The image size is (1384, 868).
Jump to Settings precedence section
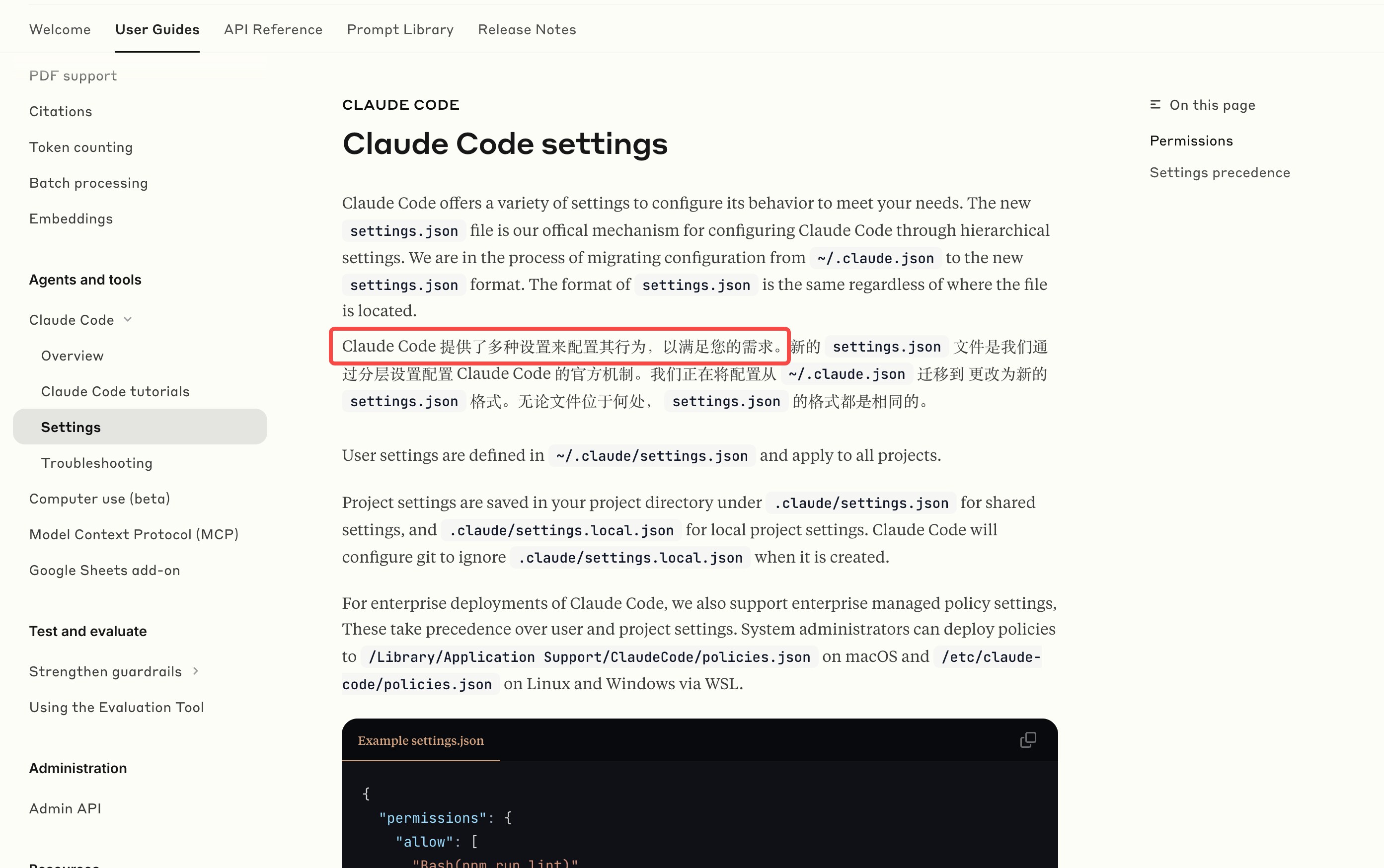pos(1219,172)
